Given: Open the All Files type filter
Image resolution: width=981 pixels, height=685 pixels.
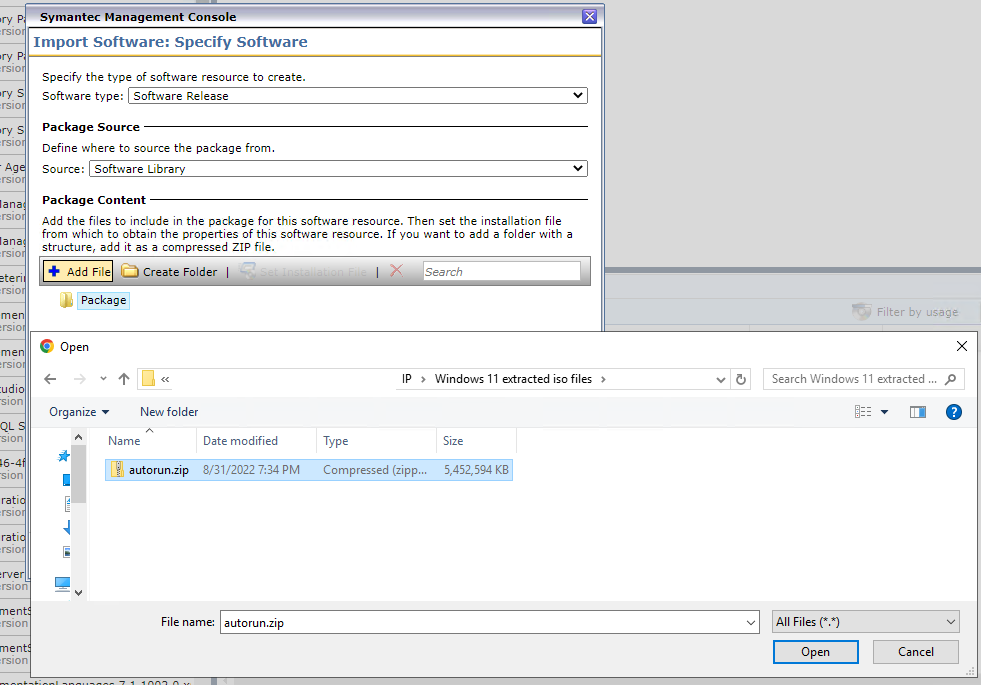Looking at the screenshot, I should point(866,622).
